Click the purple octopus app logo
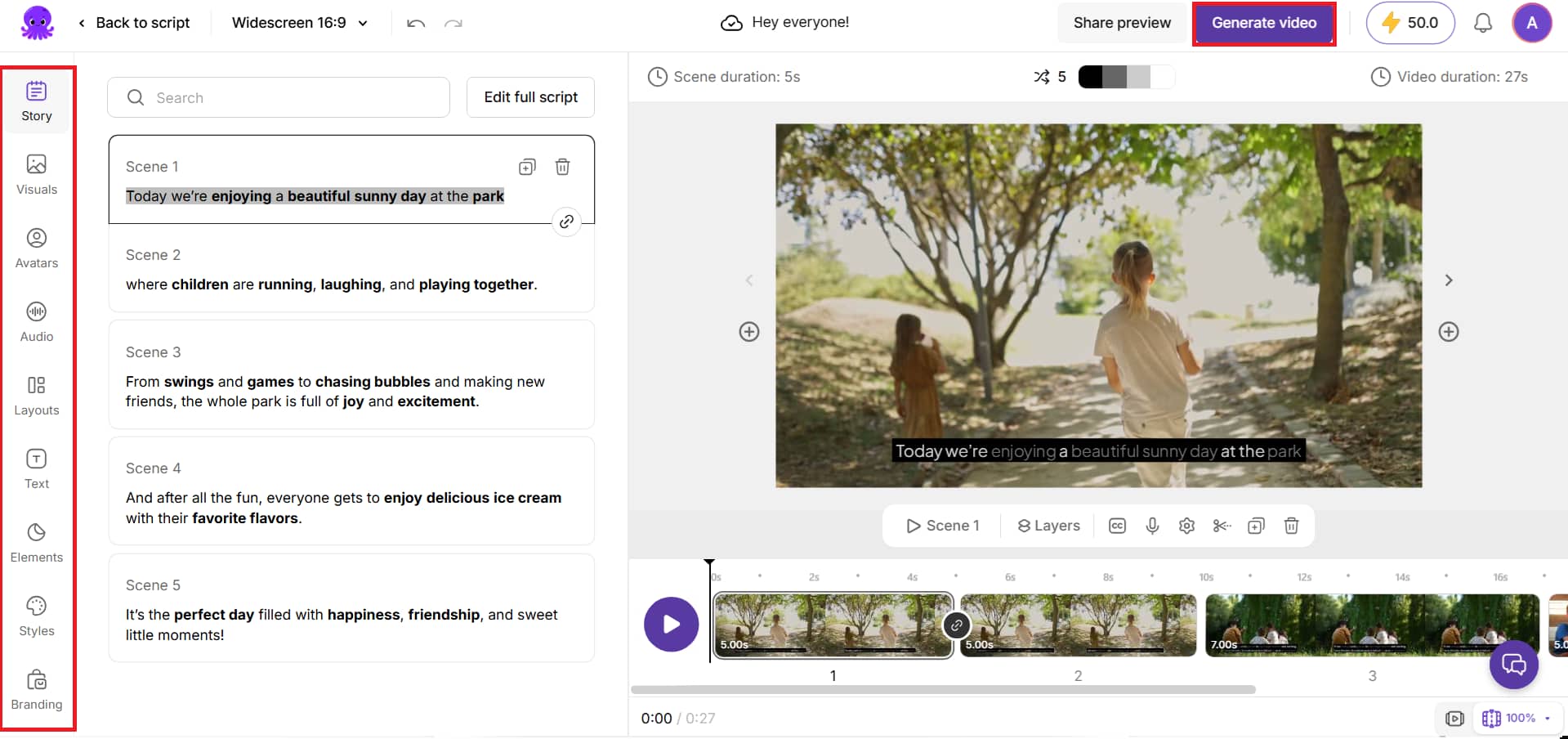This screenshot has width=1568, height=739. [x=37, y=23]
